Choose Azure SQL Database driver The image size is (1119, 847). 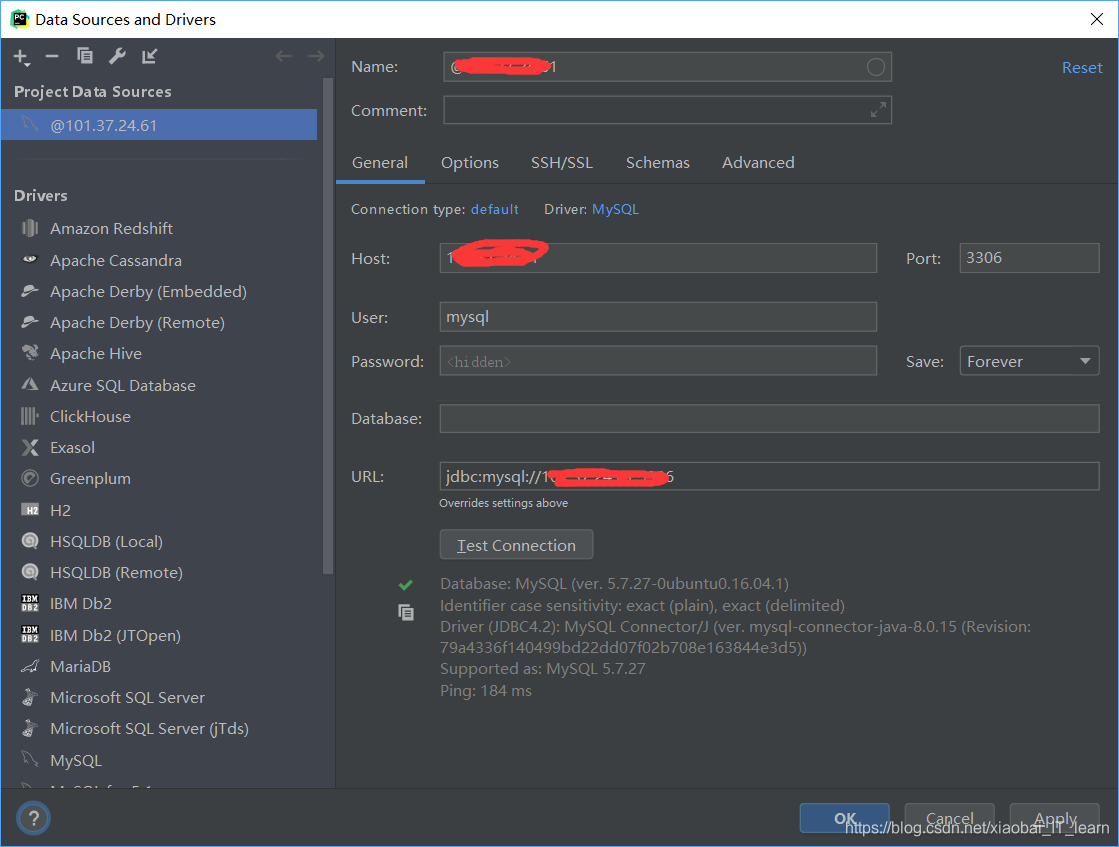[123, 385]
